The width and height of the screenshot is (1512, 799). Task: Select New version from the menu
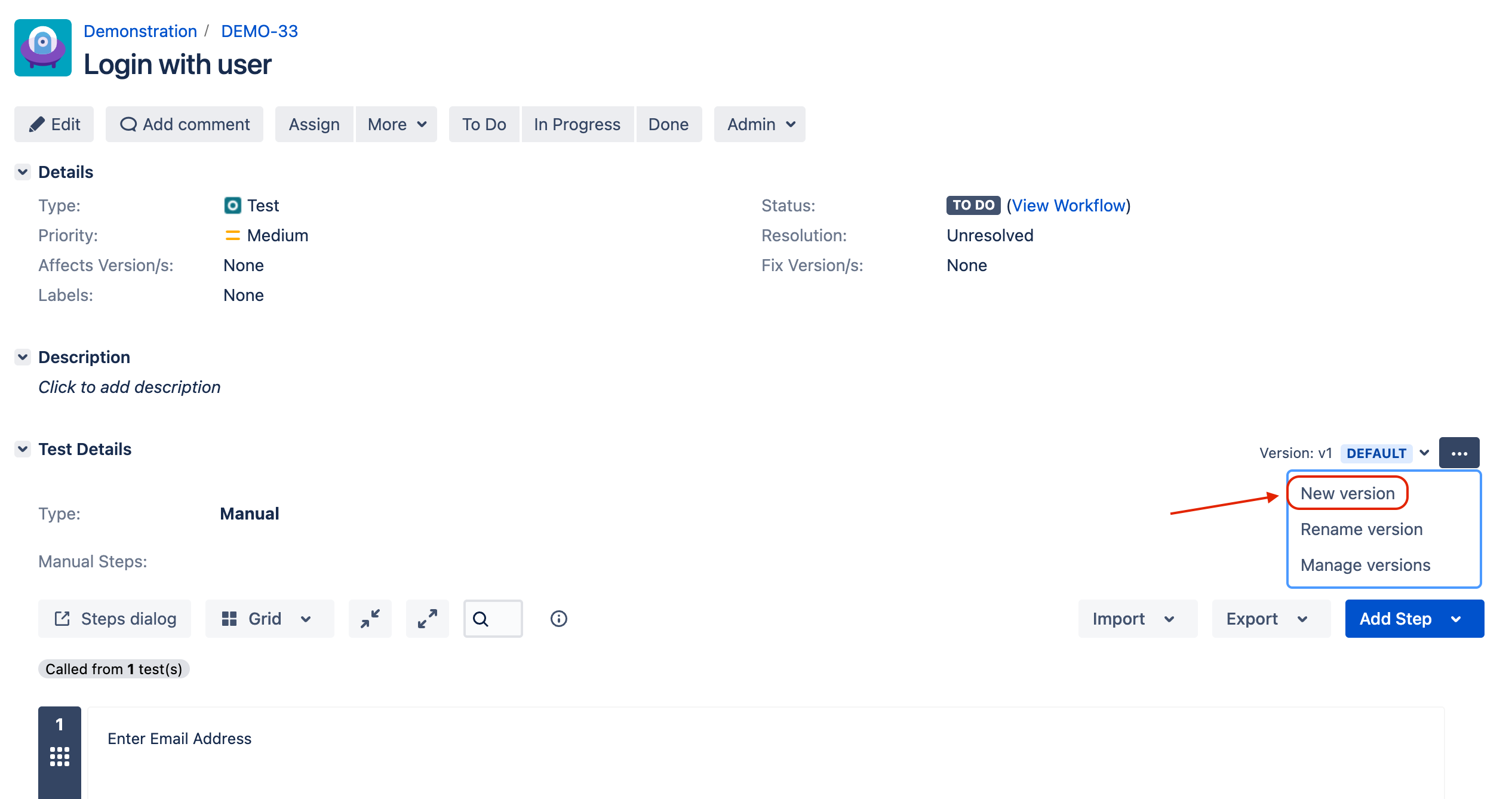[1347, 493]
